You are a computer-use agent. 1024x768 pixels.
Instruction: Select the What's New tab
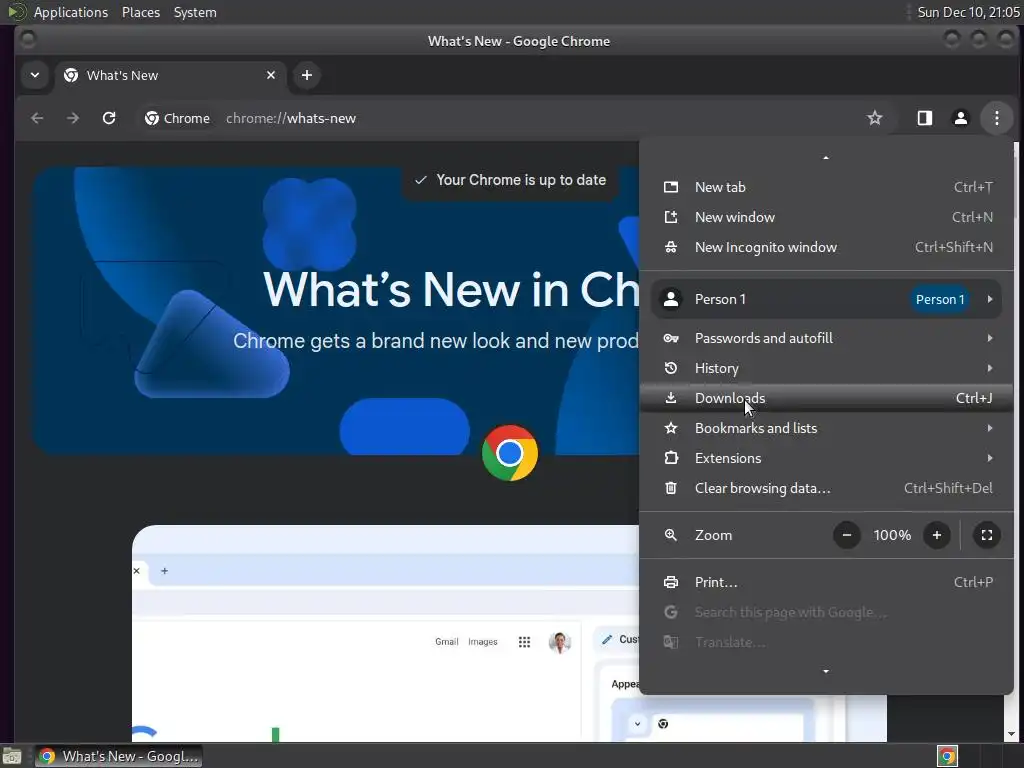tap(170, 75)
